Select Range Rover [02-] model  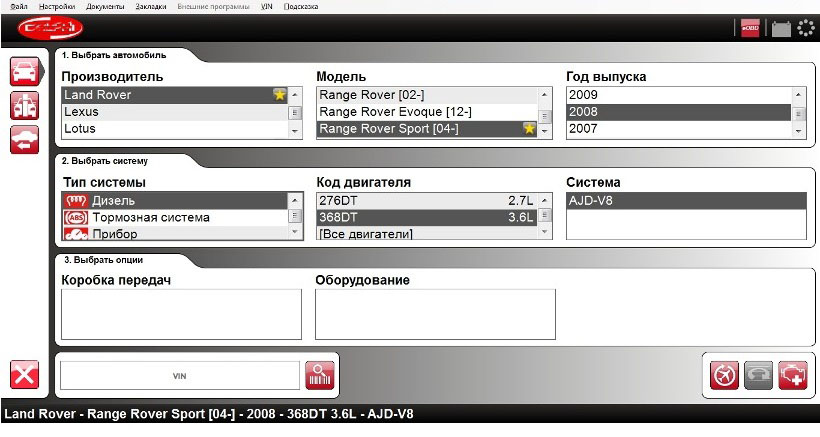click(x=427, y=95)
